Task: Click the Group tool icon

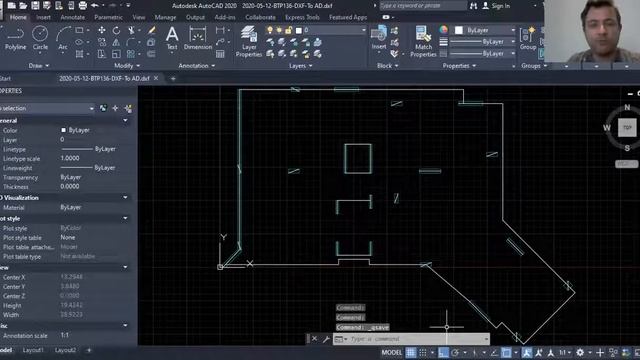Action: [x=528, y=38]
